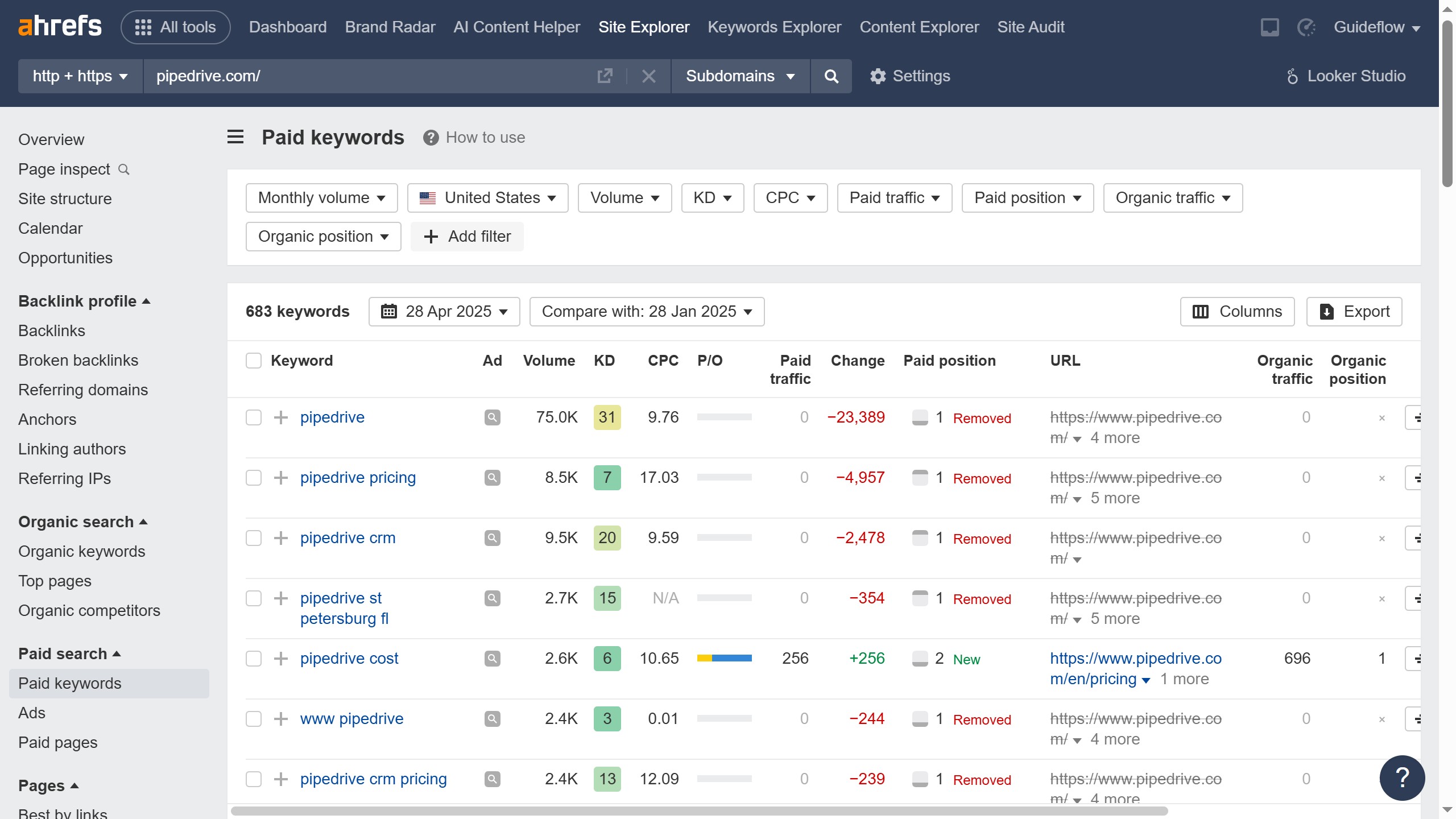Toggle the select-all keywords header checkbox
The image size is (1456, 819).
(x=254, y=361)
